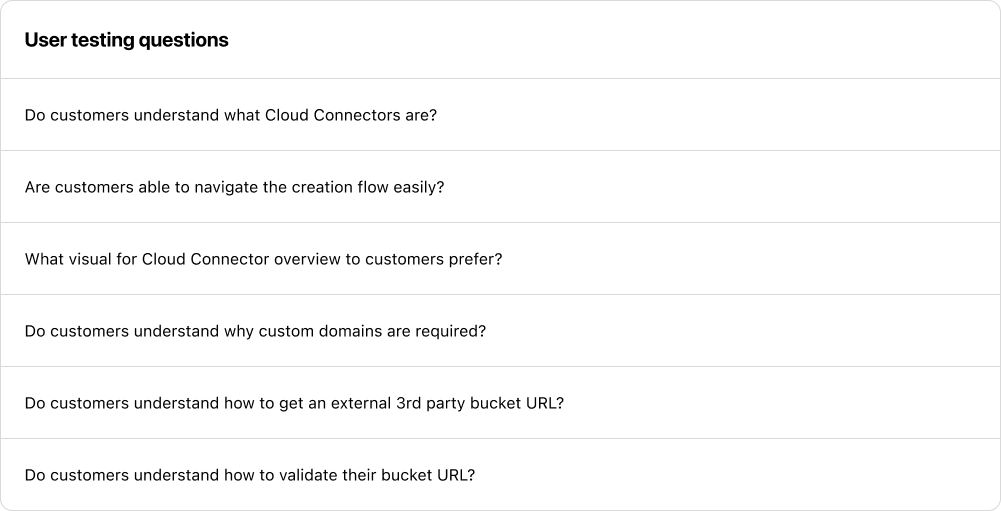Select the validate their bucket URL question
The height and width of the screenshot is (511, 1001).
pyautogui.click(x=249, y=475)
